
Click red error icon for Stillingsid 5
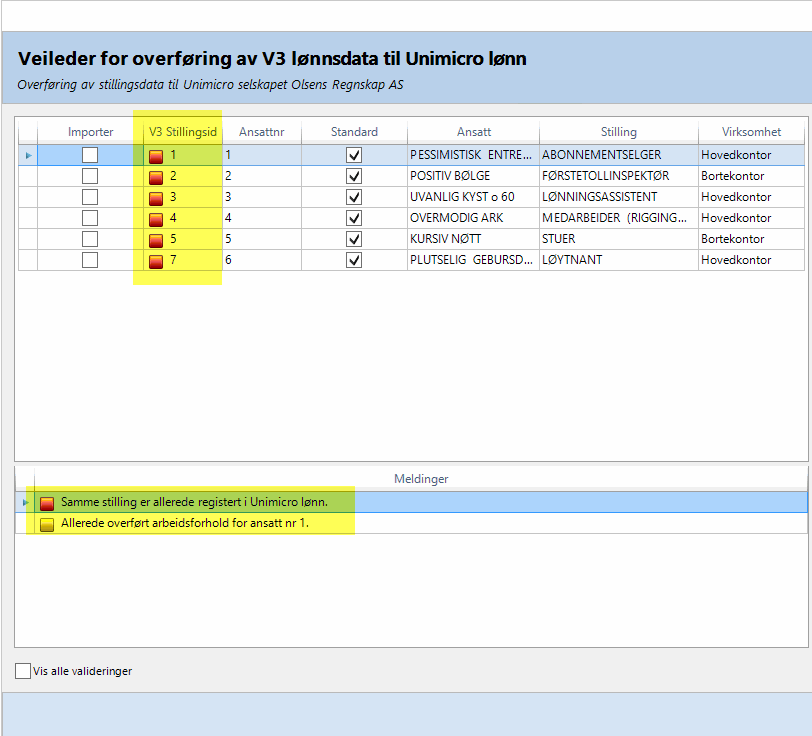pyautogui.click(x=156, y=240)
